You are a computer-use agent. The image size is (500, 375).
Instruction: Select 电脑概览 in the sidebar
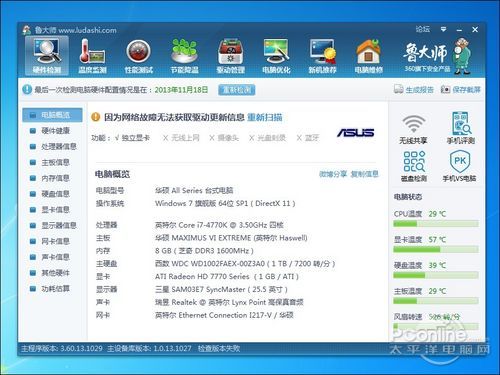pyautogui.click(x=52, y=115)
